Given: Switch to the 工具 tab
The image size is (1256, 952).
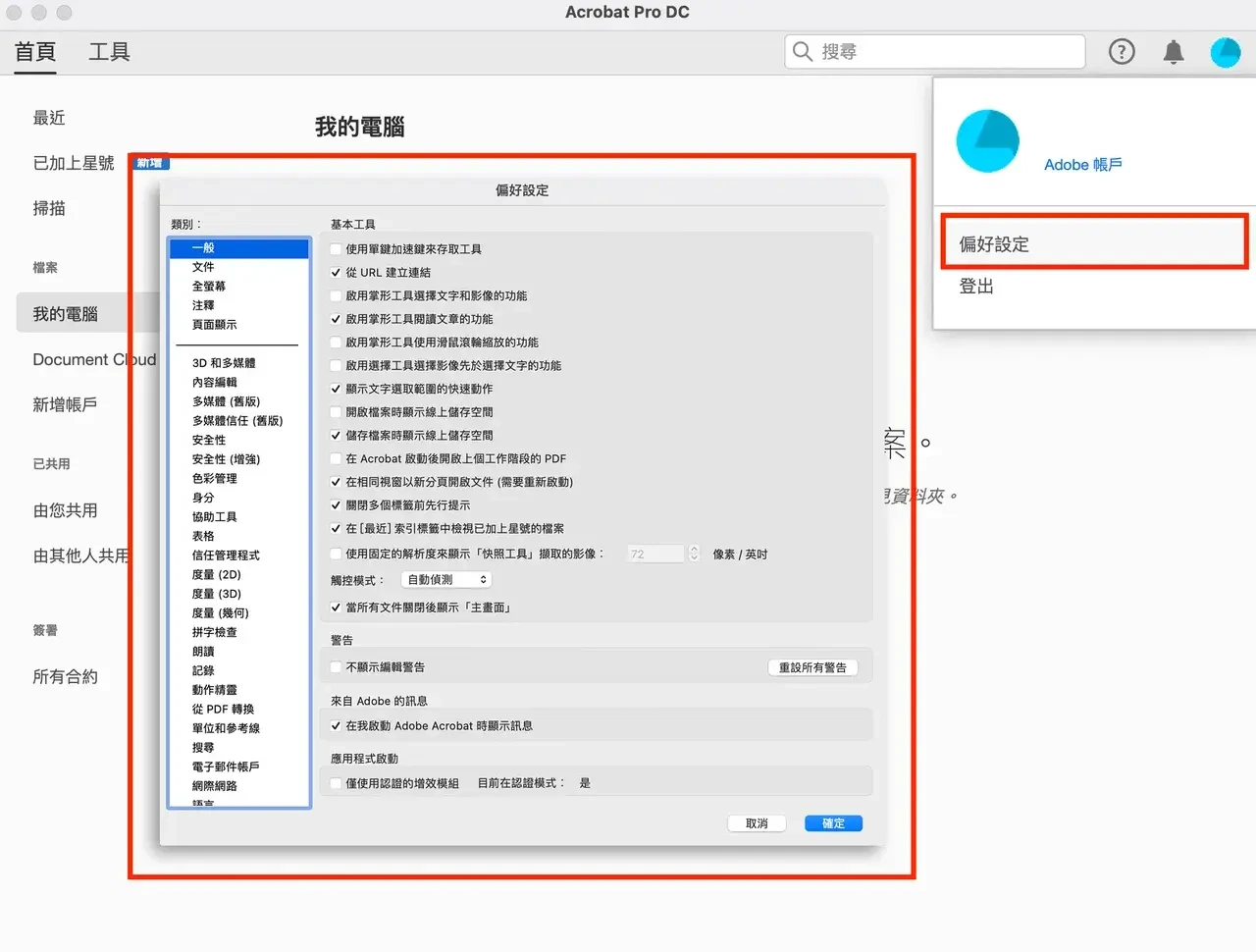Looking at the screenshot, I should 109,52.
